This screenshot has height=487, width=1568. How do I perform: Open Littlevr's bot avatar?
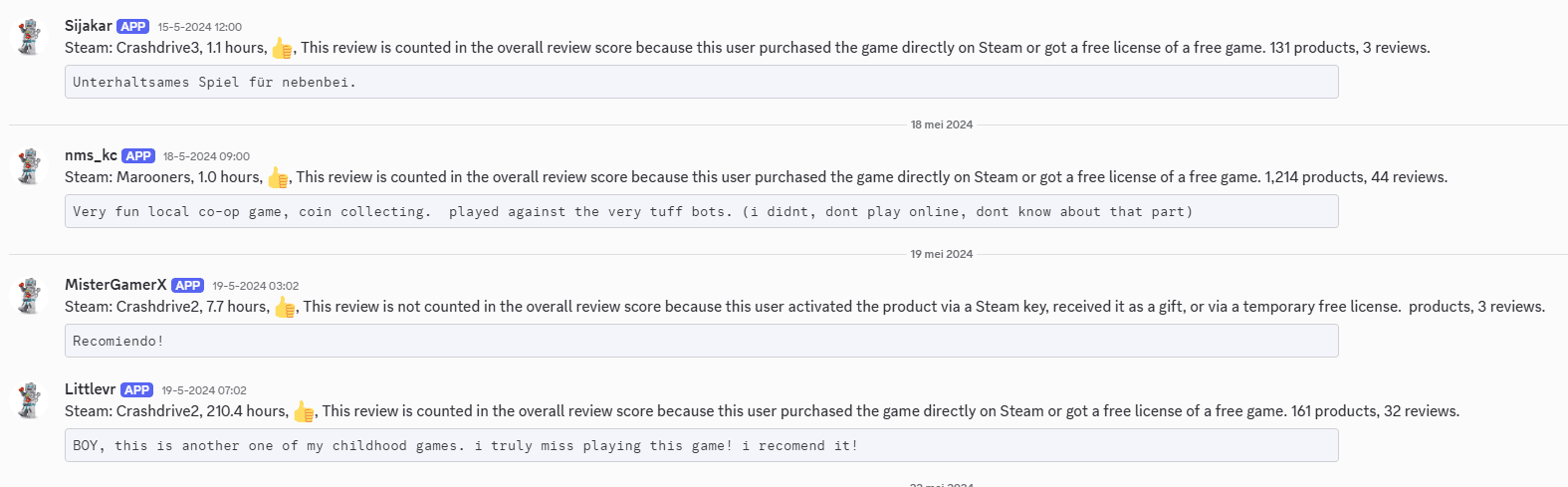(x=30, y=400)
